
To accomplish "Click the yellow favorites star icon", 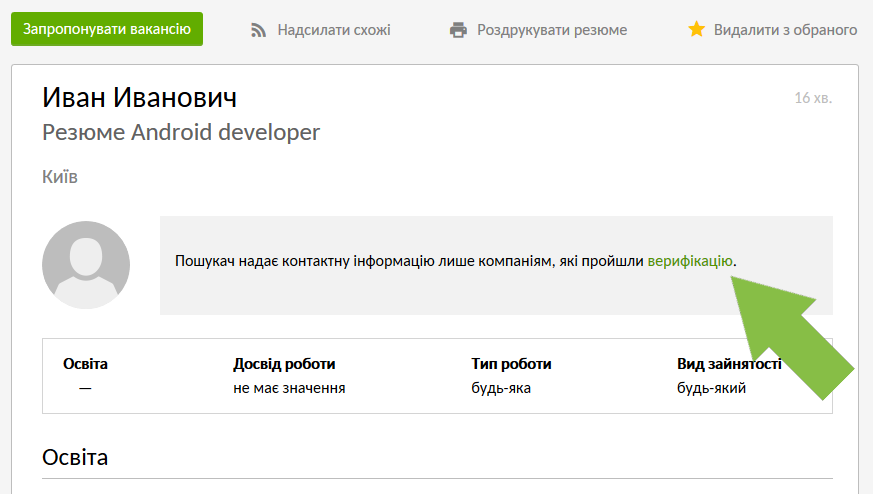I will click(697, 29).
